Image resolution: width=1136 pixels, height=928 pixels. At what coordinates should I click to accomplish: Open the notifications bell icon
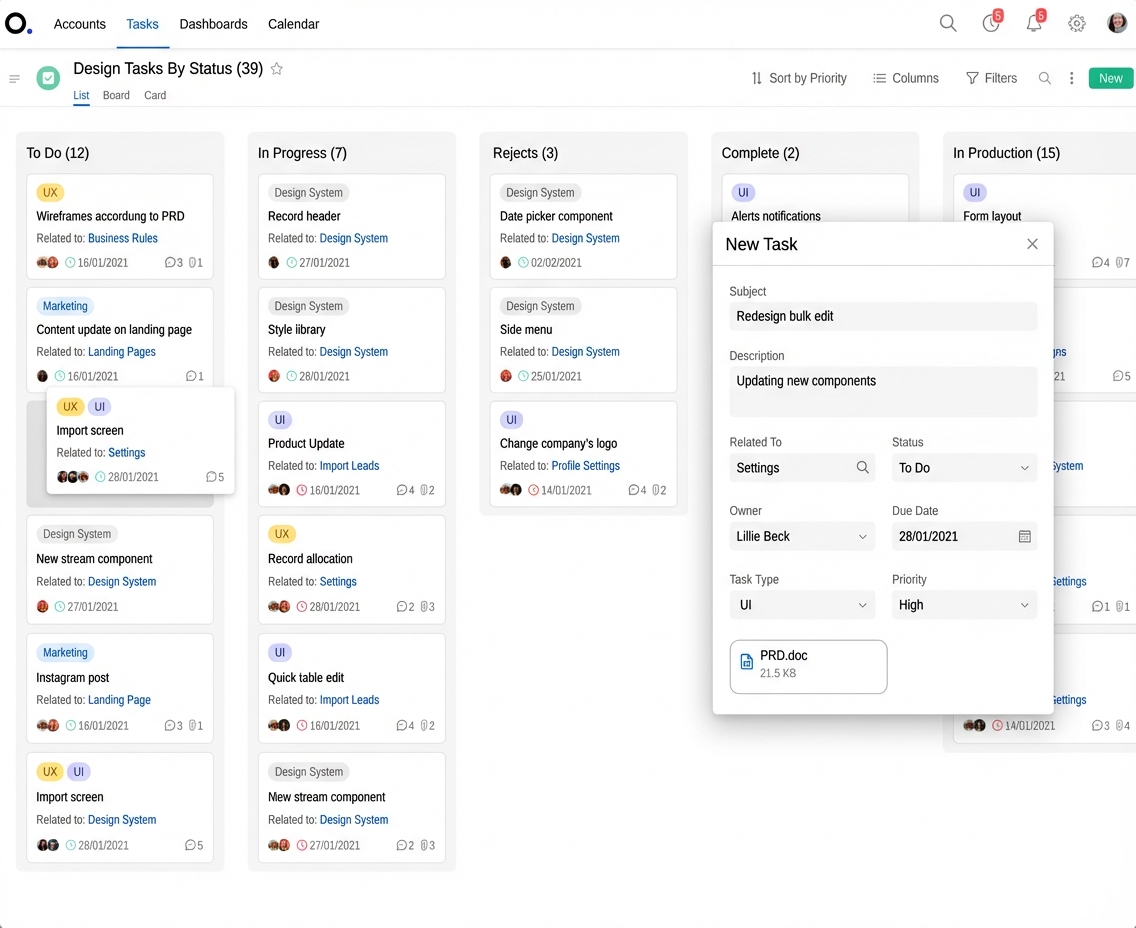(x=1034, y=24)
